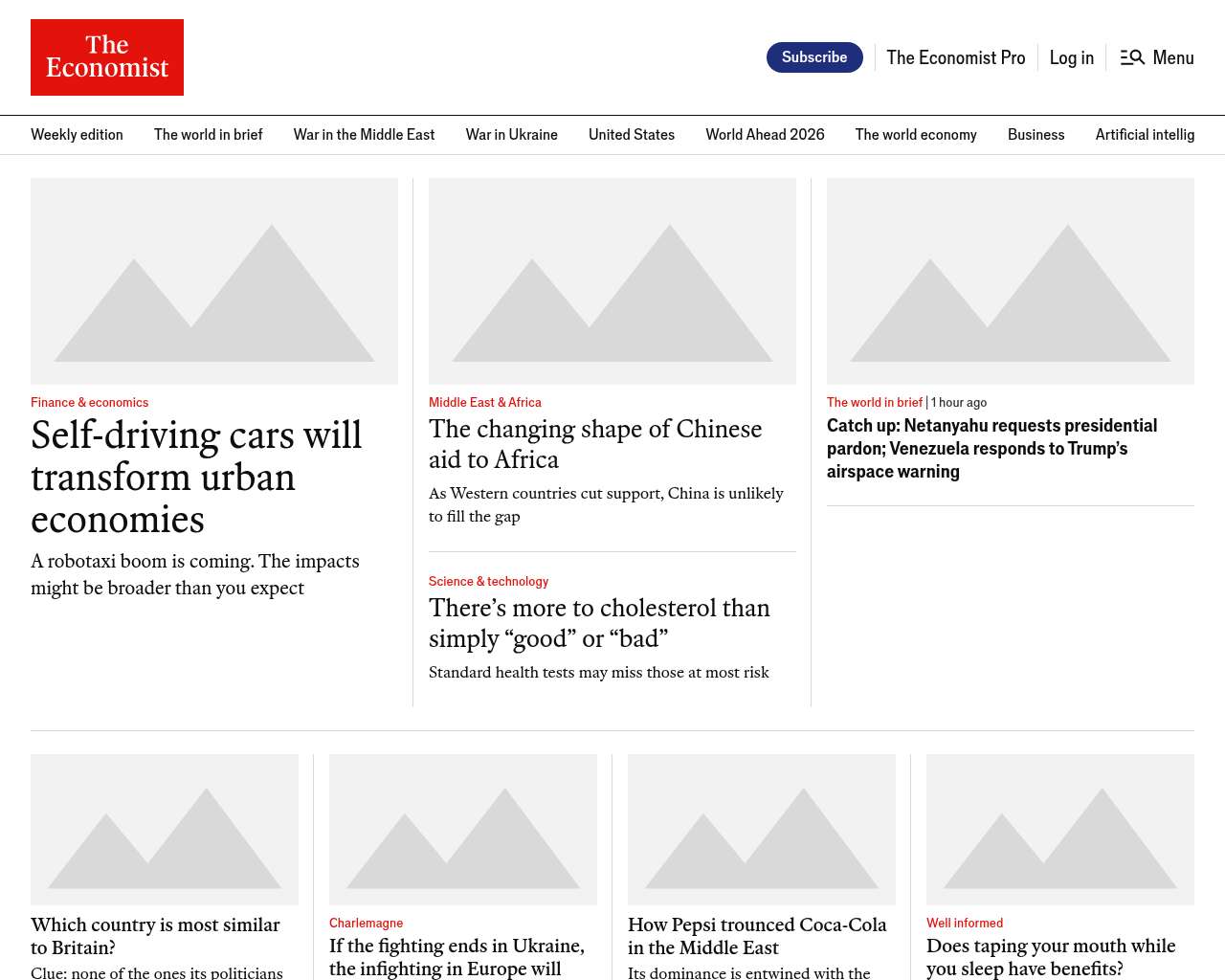This screenshot has width=1225, height=980.
Task: Open the Business section
Action: pyautogui.click(x=1036, y=135)
